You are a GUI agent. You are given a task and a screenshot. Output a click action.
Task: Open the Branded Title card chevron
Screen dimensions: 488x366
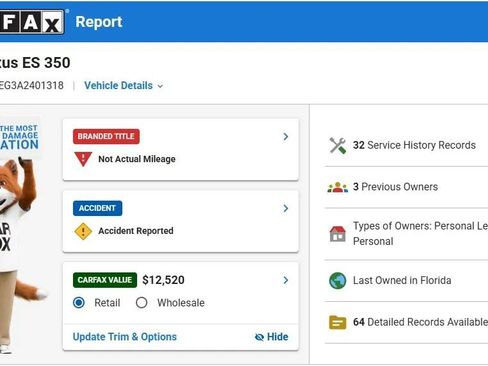(x=286, y=136)
